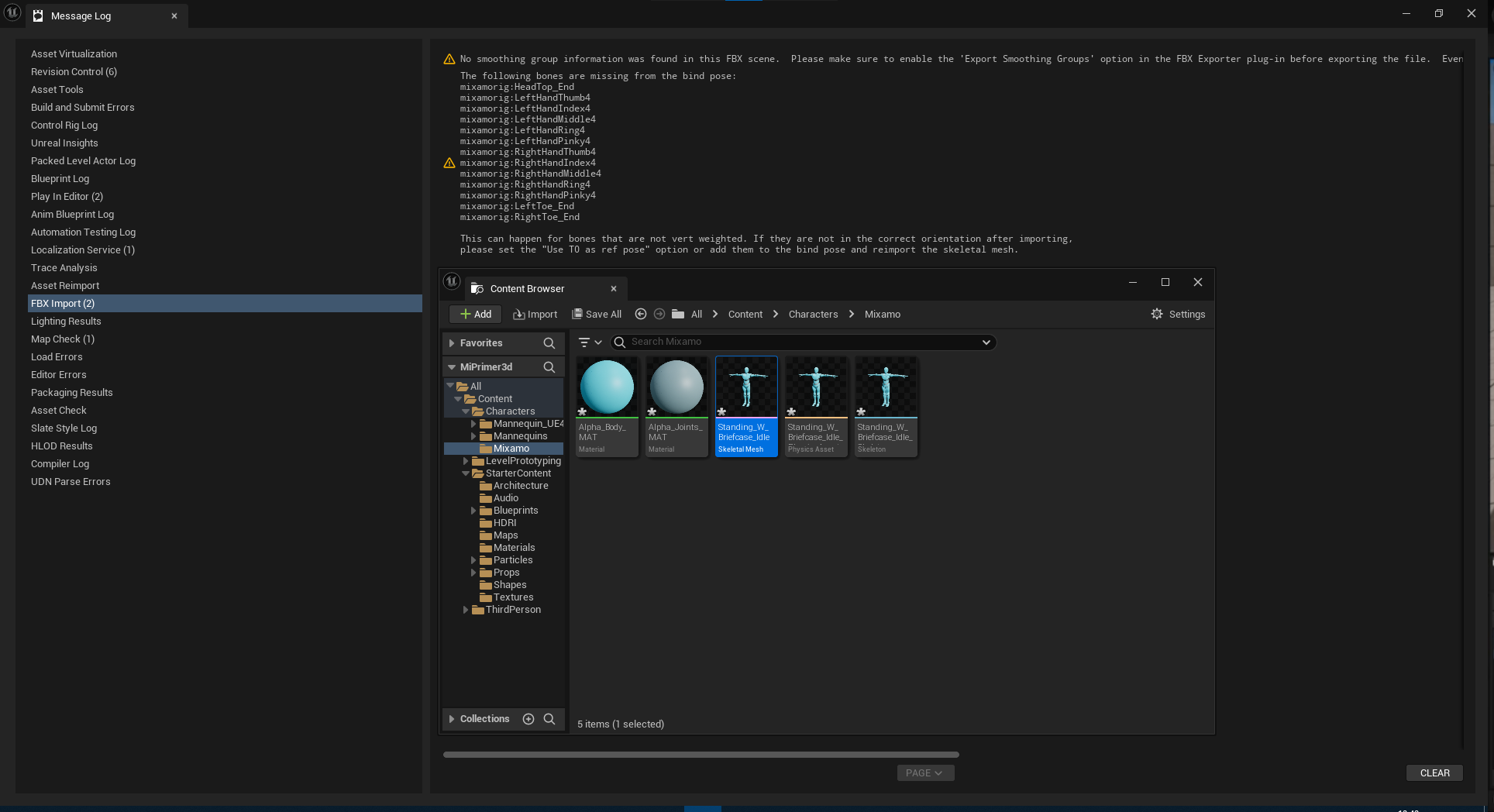Click the horizontal scrollbar of the message log
This screenshot has width=1494, height=812.
701,755
